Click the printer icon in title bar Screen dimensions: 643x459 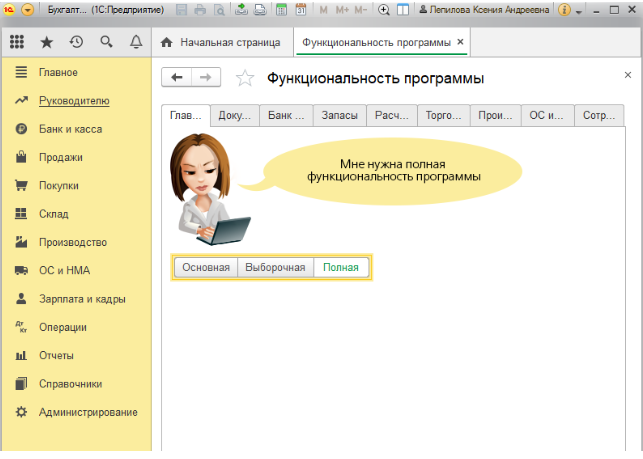pos(200,9)
